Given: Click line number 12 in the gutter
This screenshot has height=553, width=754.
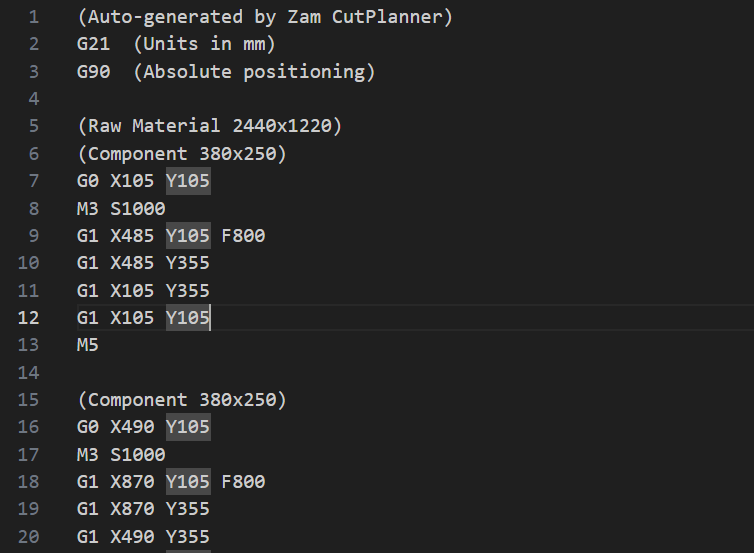Looking at the screenshot, I should point(29,318).
